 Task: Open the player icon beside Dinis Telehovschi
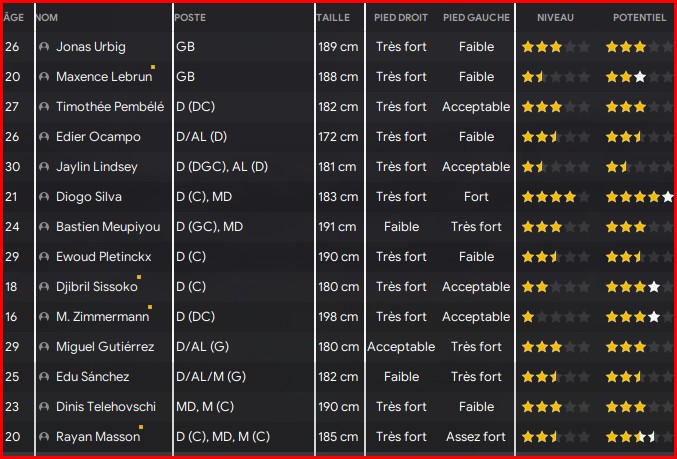pyautogui.click(x=43, y=407)
